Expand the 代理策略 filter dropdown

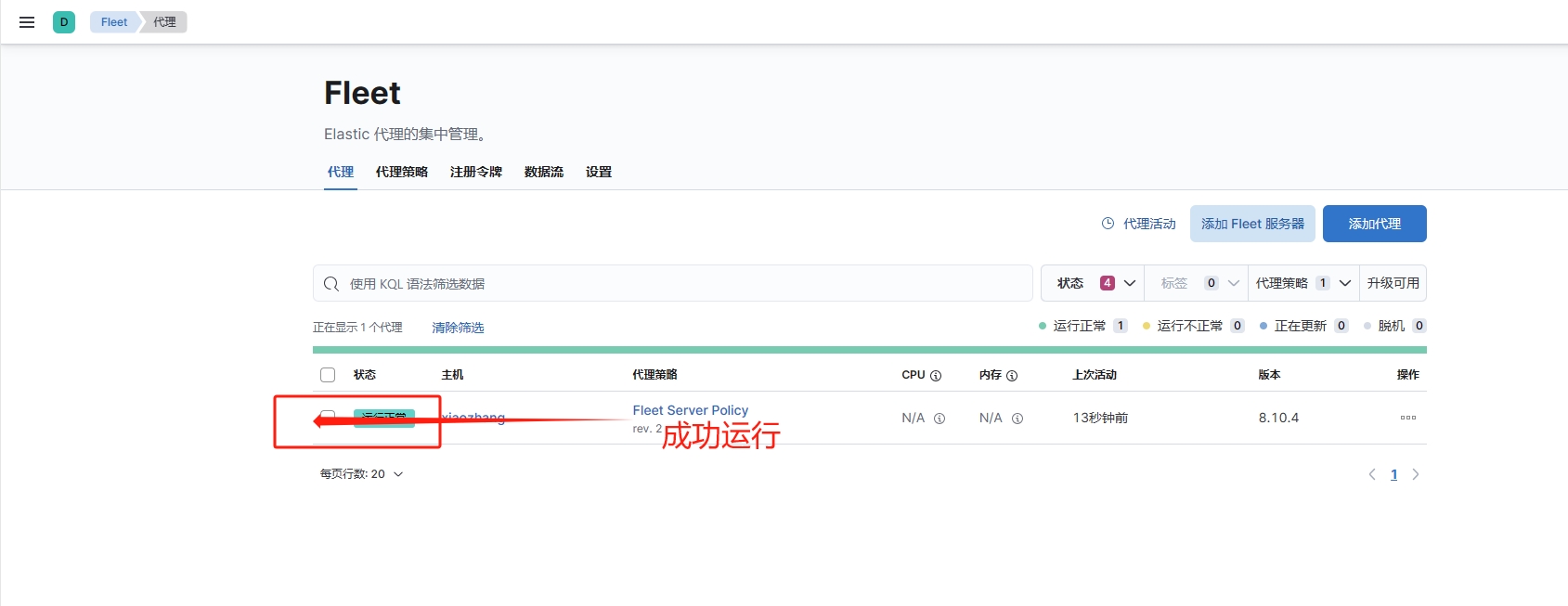pos(1303,283)
